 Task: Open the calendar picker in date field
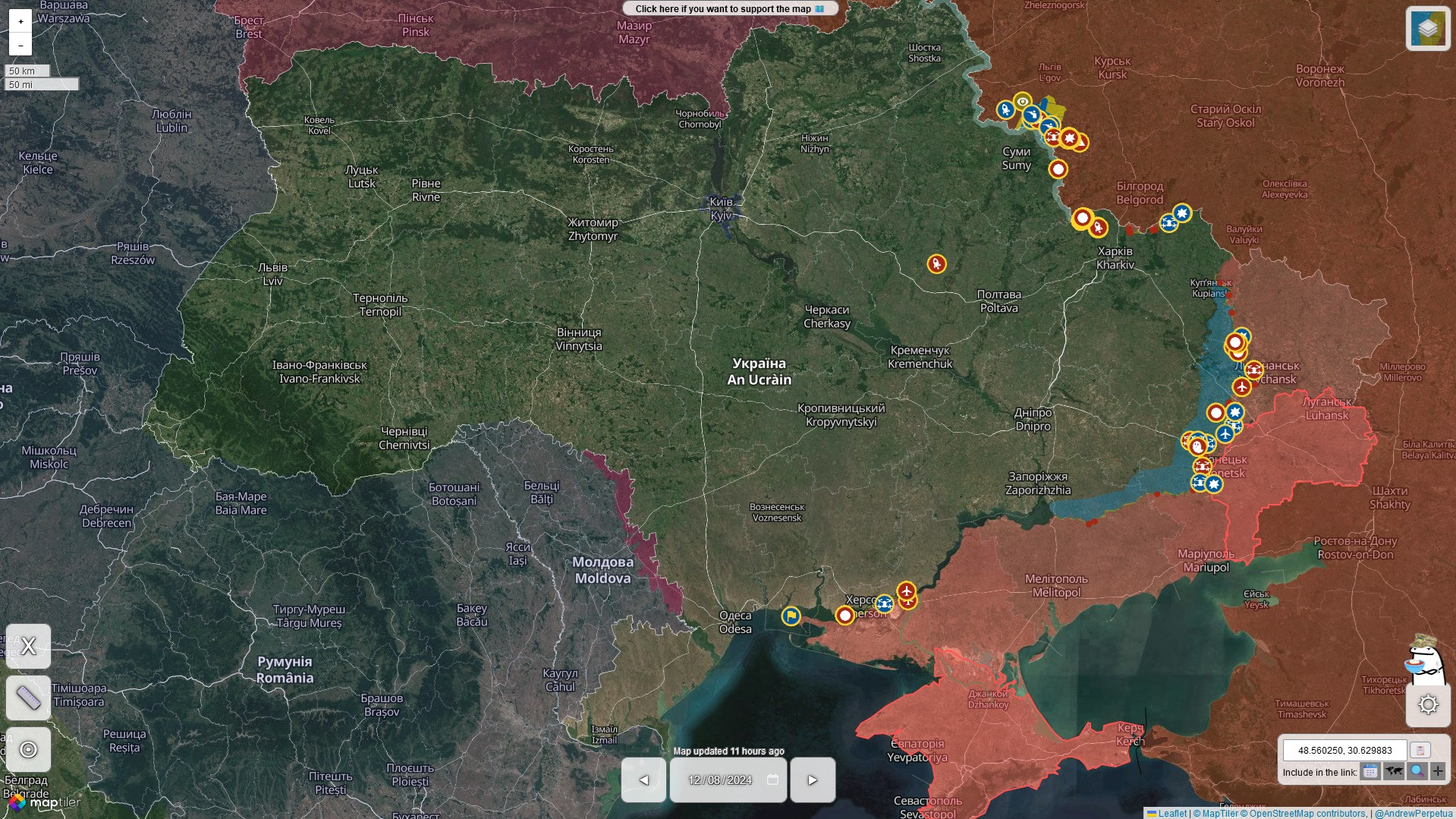click(x=772, y=780)
